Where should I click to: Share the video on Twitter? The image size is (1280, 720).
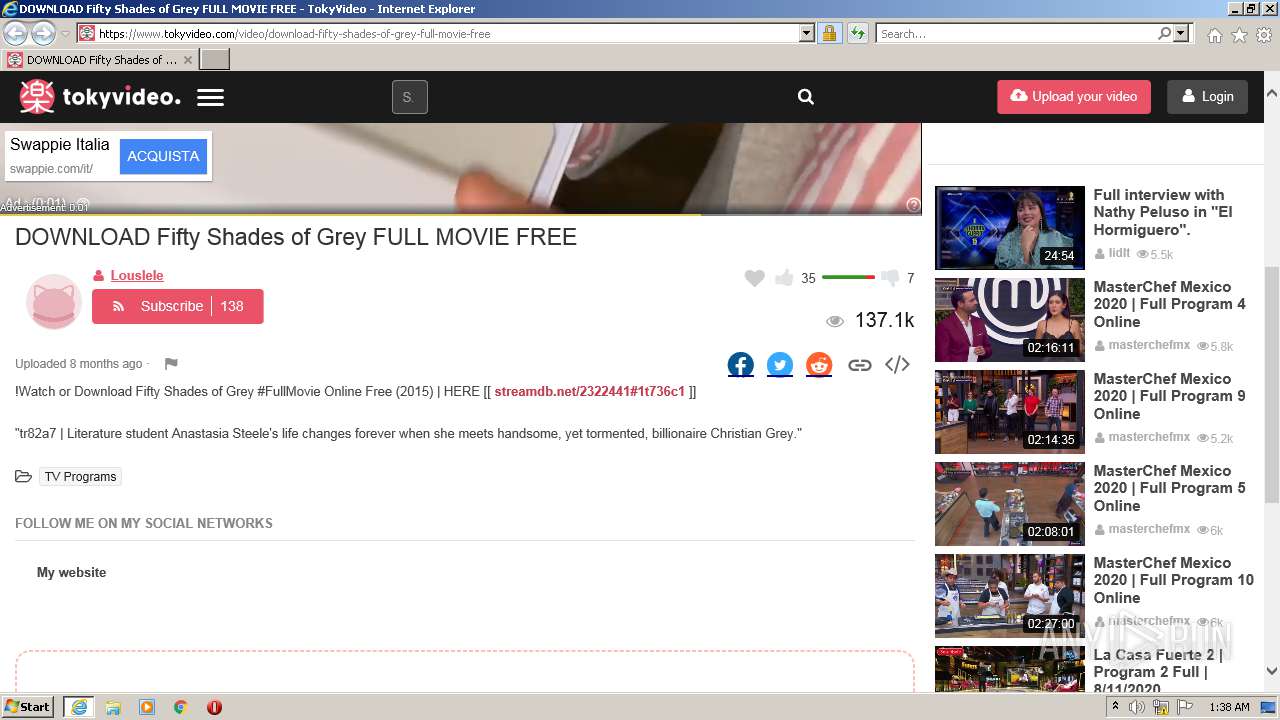780,365
